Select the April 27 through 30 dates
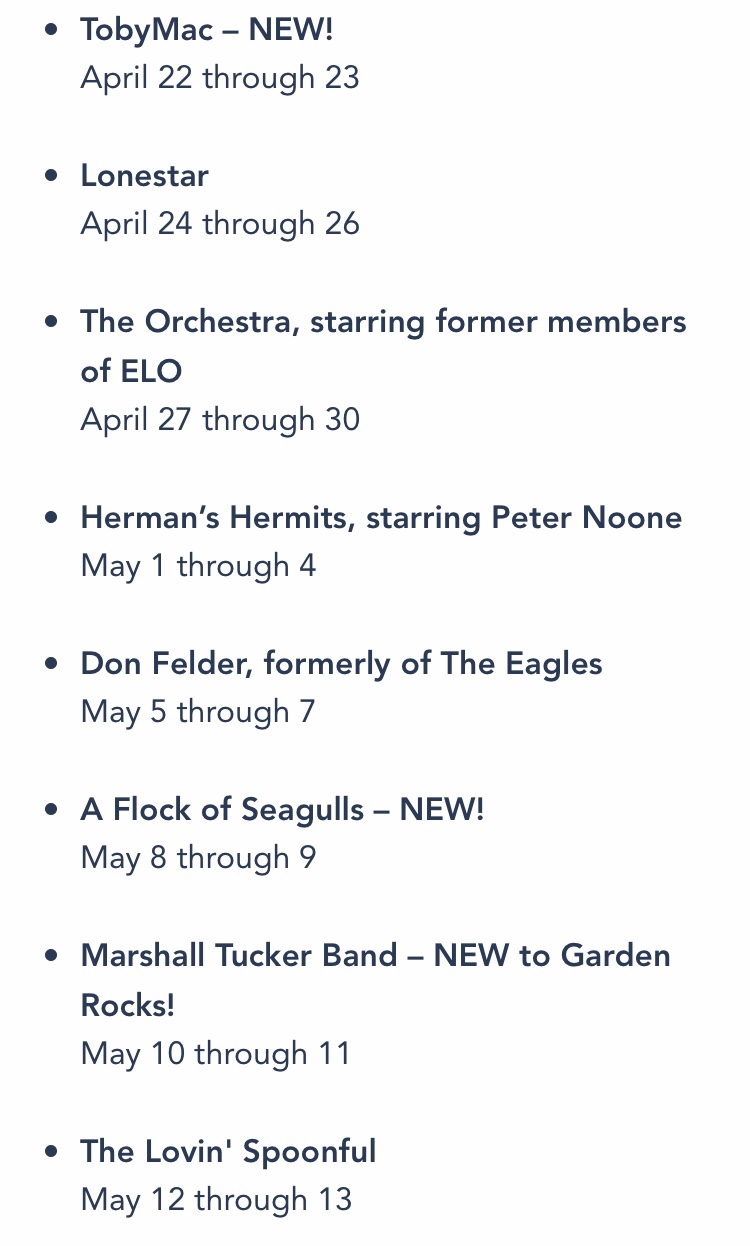Viewport: 750px width, 1246px height. tap(220, 419)
